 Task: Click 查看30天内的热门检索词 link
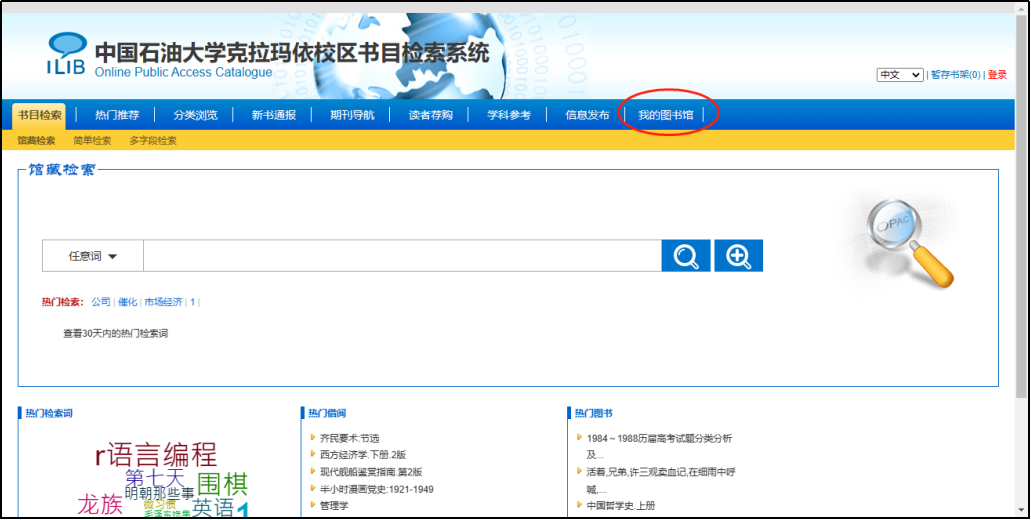[115, 333]
